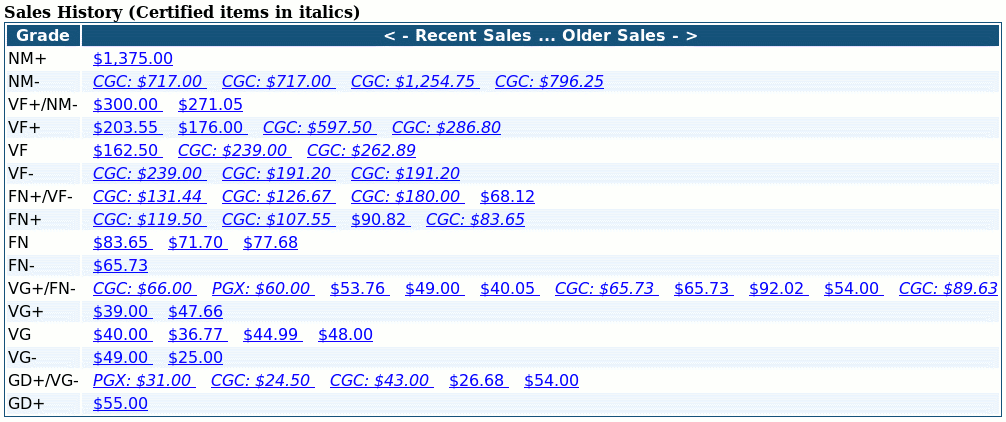This screenshot has width=1006, height=422.
Task: Open the PGX $60.00 sale link
Action: click(263, 289)
